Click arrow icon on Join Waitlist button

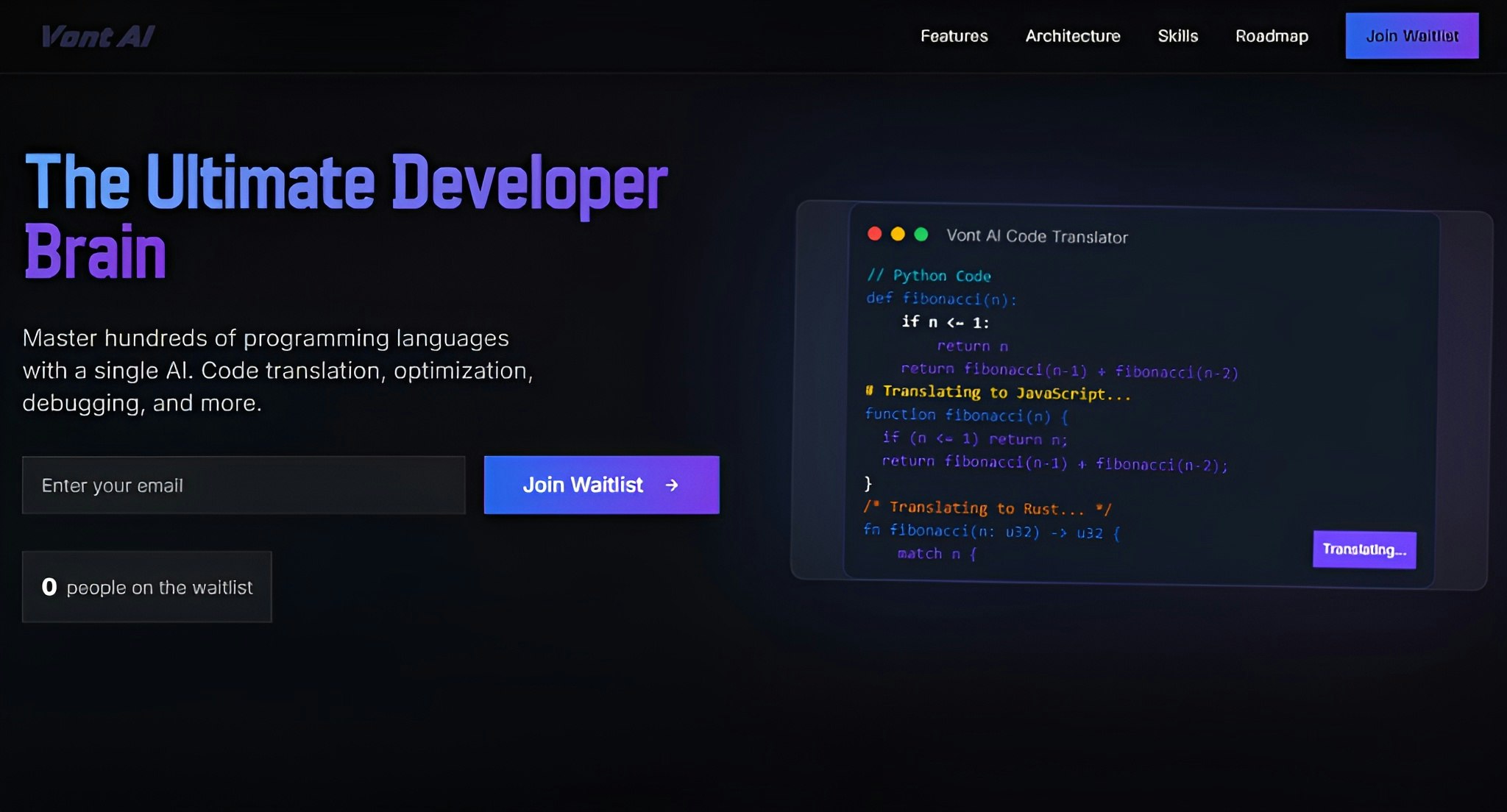click(x=671, y=485)
